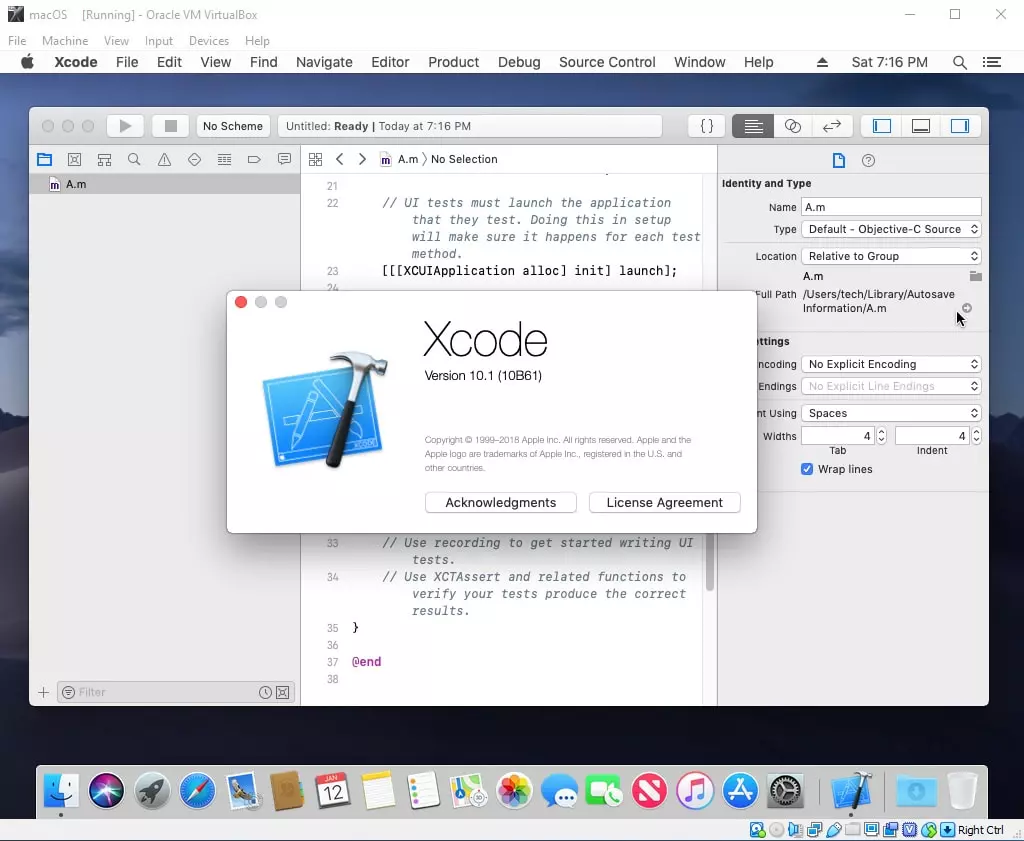Show the Version editor

831,126
